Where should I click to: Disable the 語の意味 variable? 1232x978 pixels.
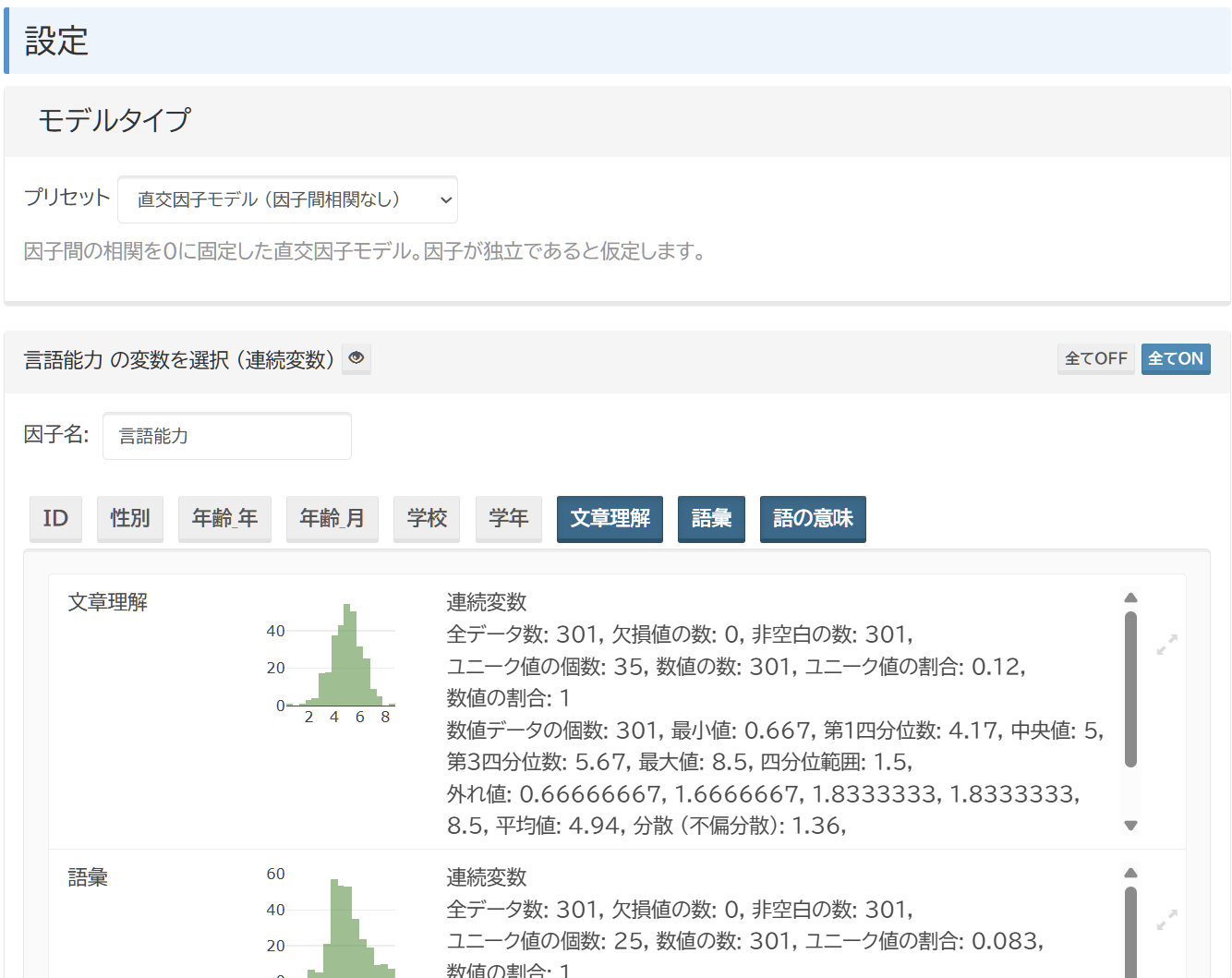813,519
